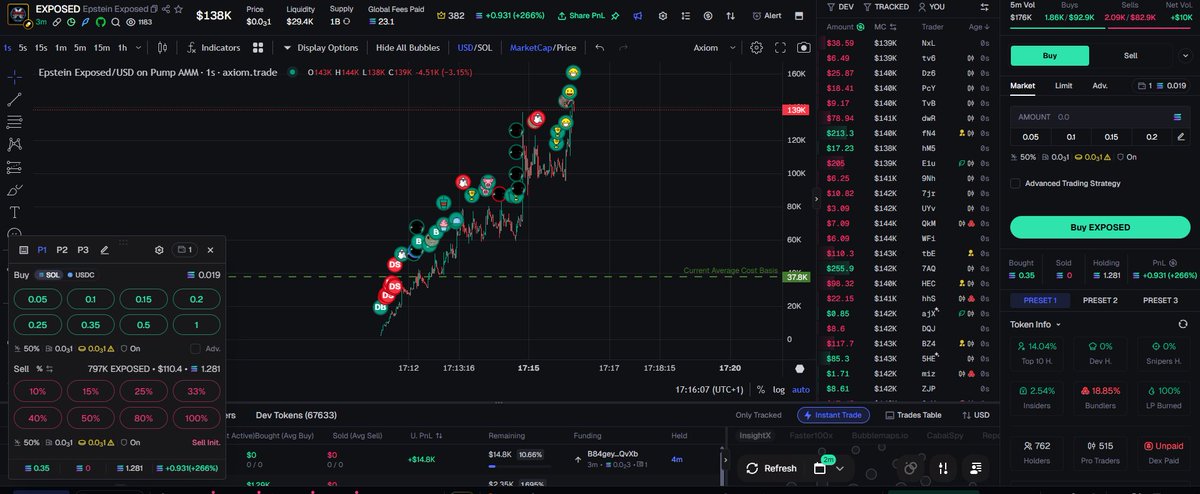The width and height of the screenshot is (1200, 494).
Task: Add EXPOSED token to favorites star
Action: pyautogui.click(x=179, y=8)
